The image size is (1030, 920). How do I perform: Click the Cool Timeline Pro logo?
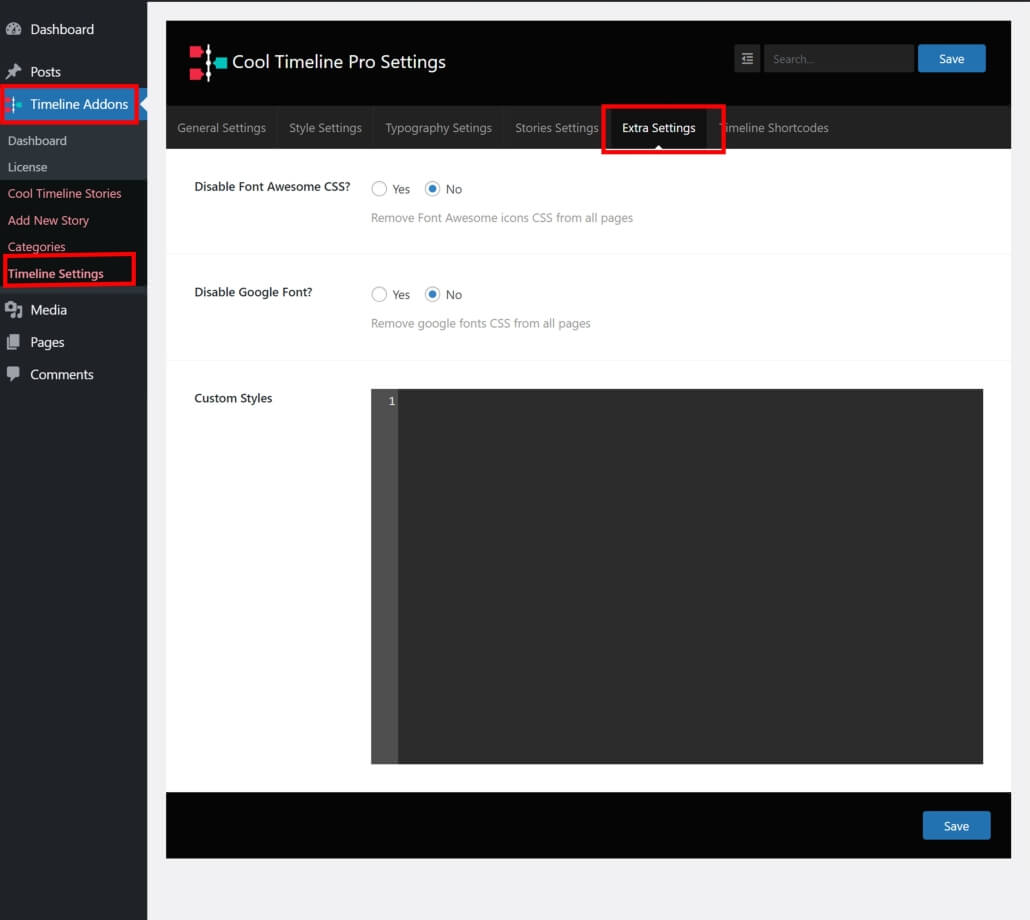click(x=208, y=62)
